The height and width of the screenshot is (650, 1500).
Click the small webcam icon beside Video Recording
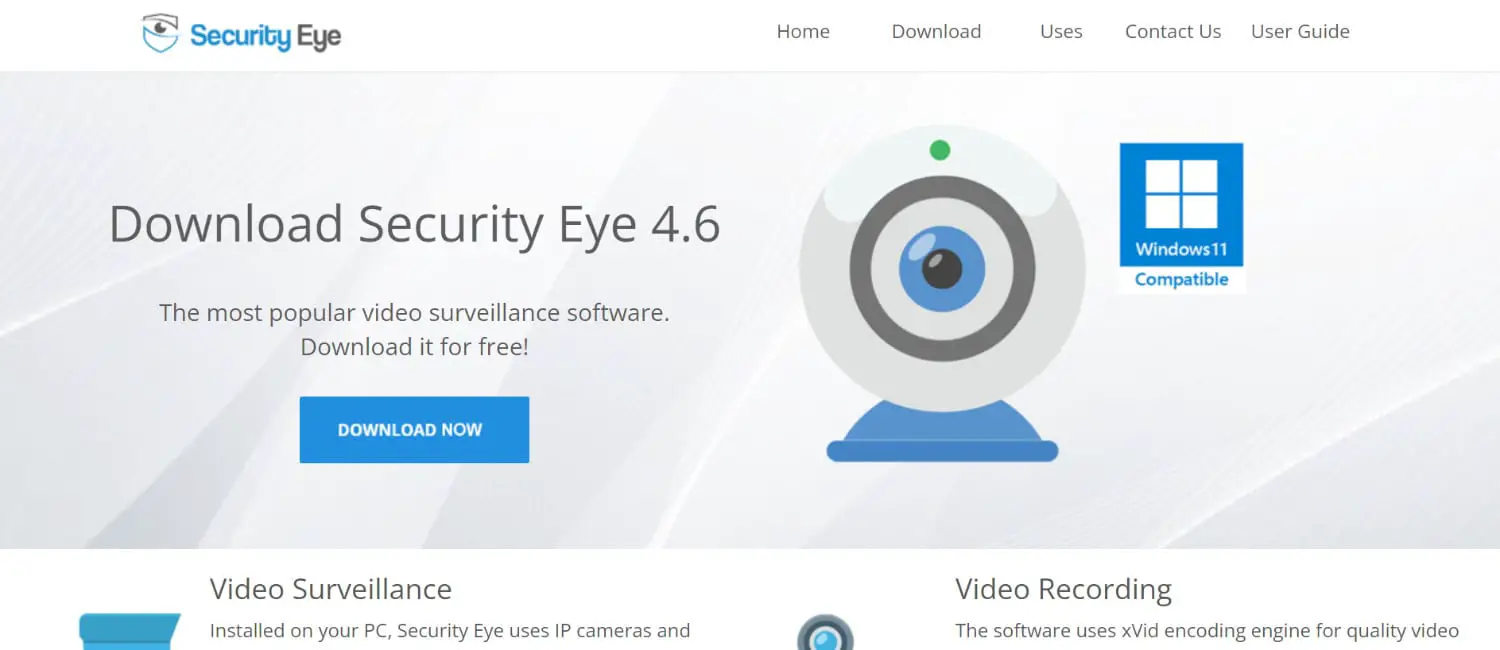point(825,633)
